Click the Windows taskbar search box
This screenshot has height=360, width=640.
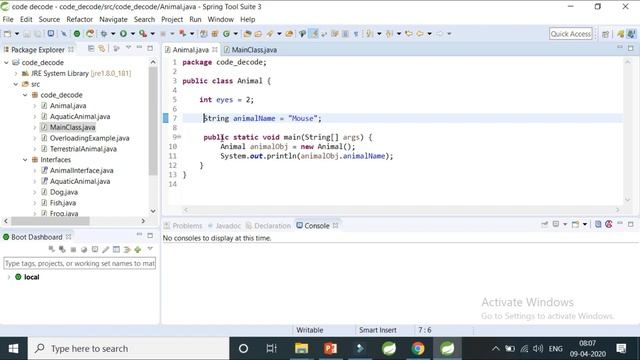click(x=128, y=349)
